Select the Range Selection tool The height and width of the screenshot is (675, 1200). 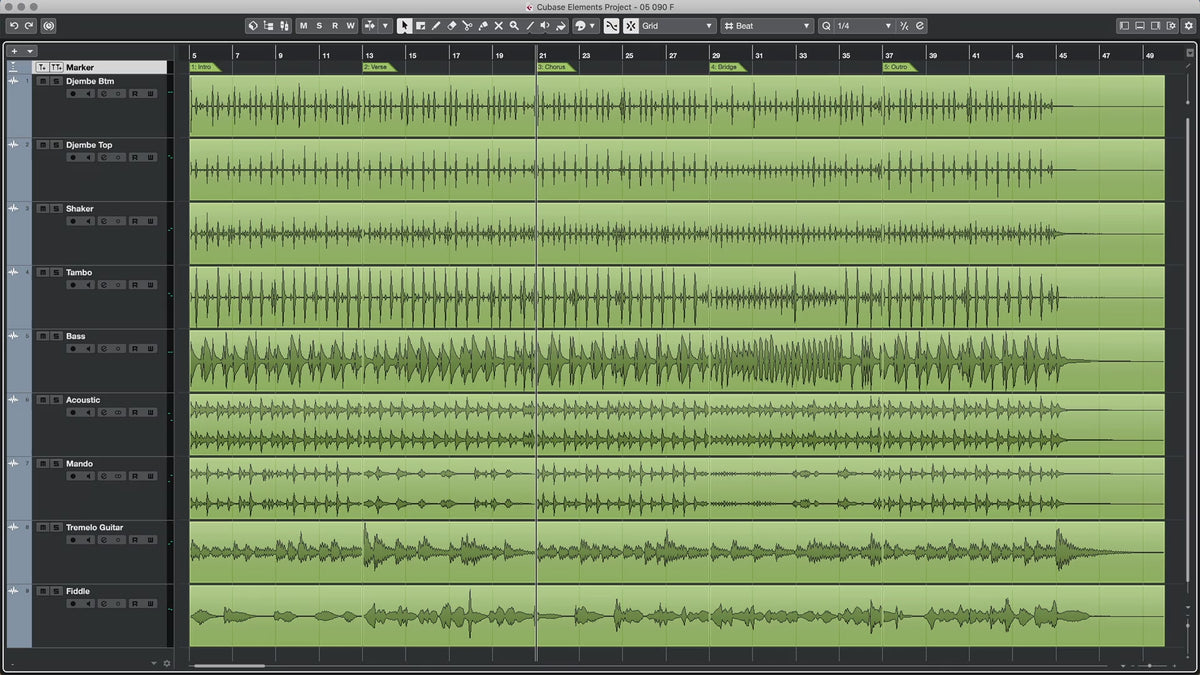pos(420,26)
